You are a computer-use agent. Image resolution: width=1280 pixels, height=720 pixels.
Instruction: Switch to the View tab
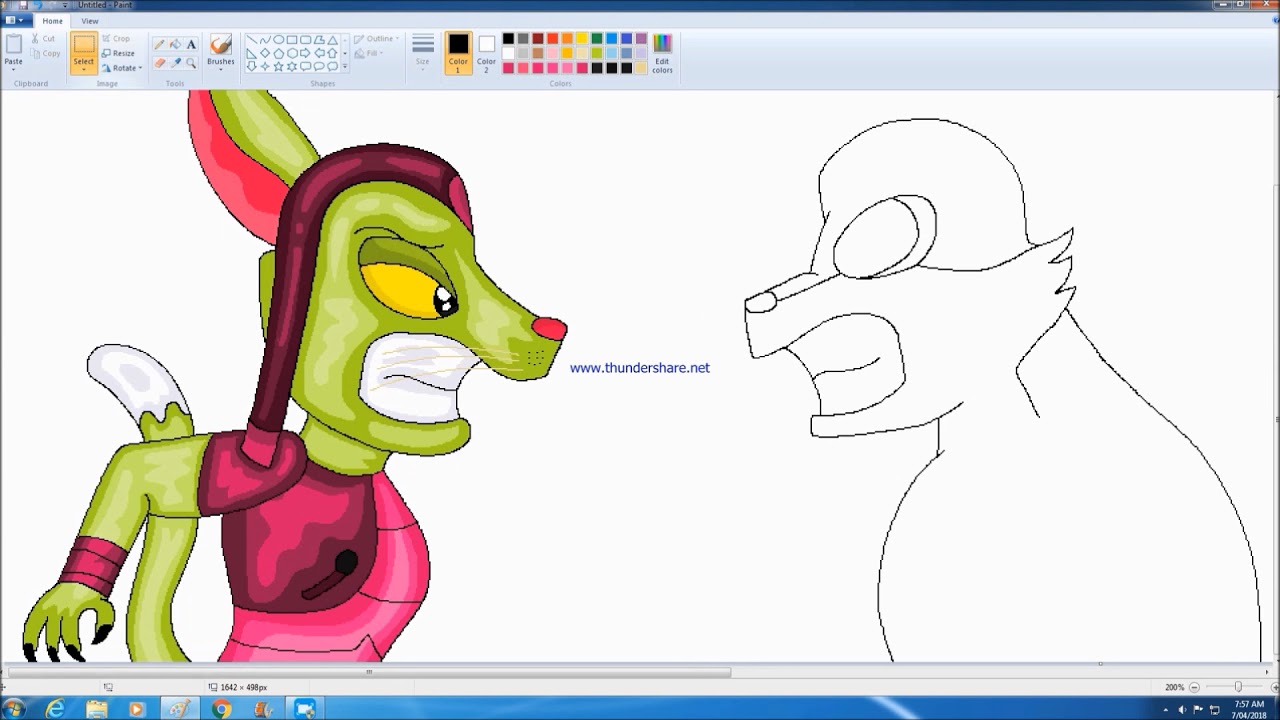90,20
